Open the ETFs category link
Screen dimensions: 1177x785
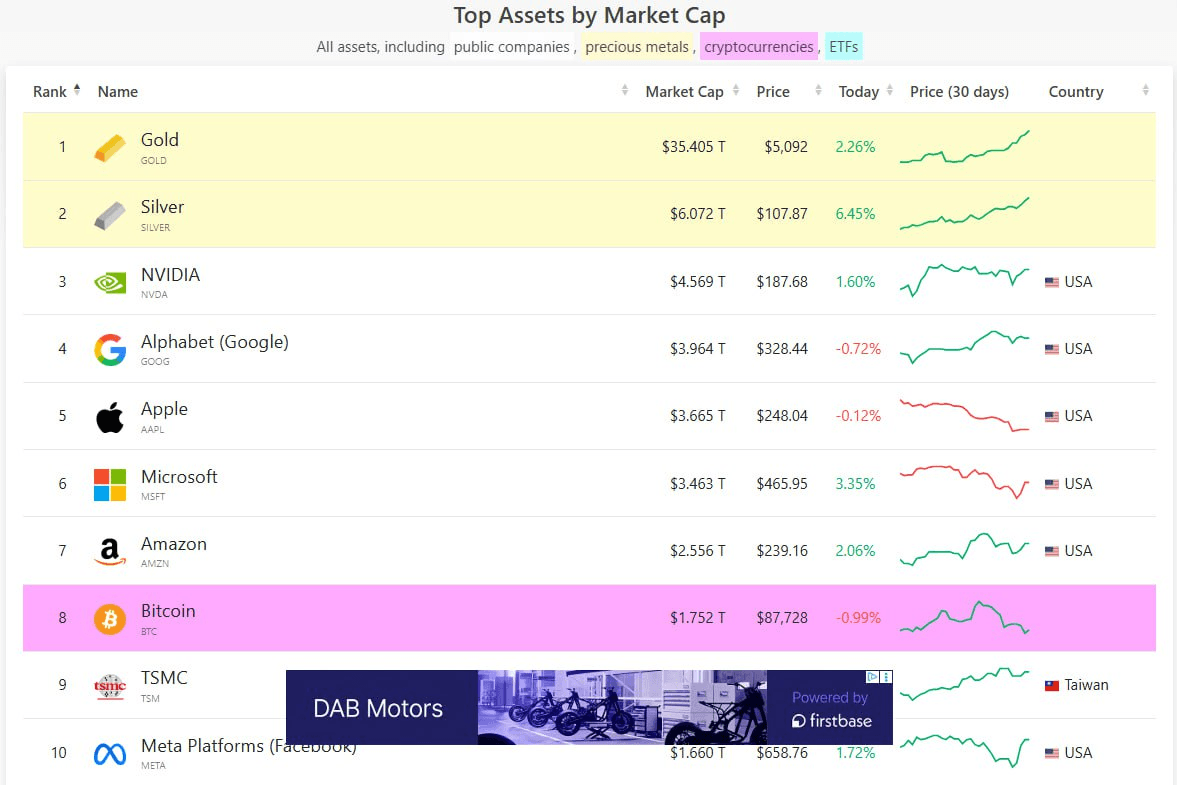[843, 47]
